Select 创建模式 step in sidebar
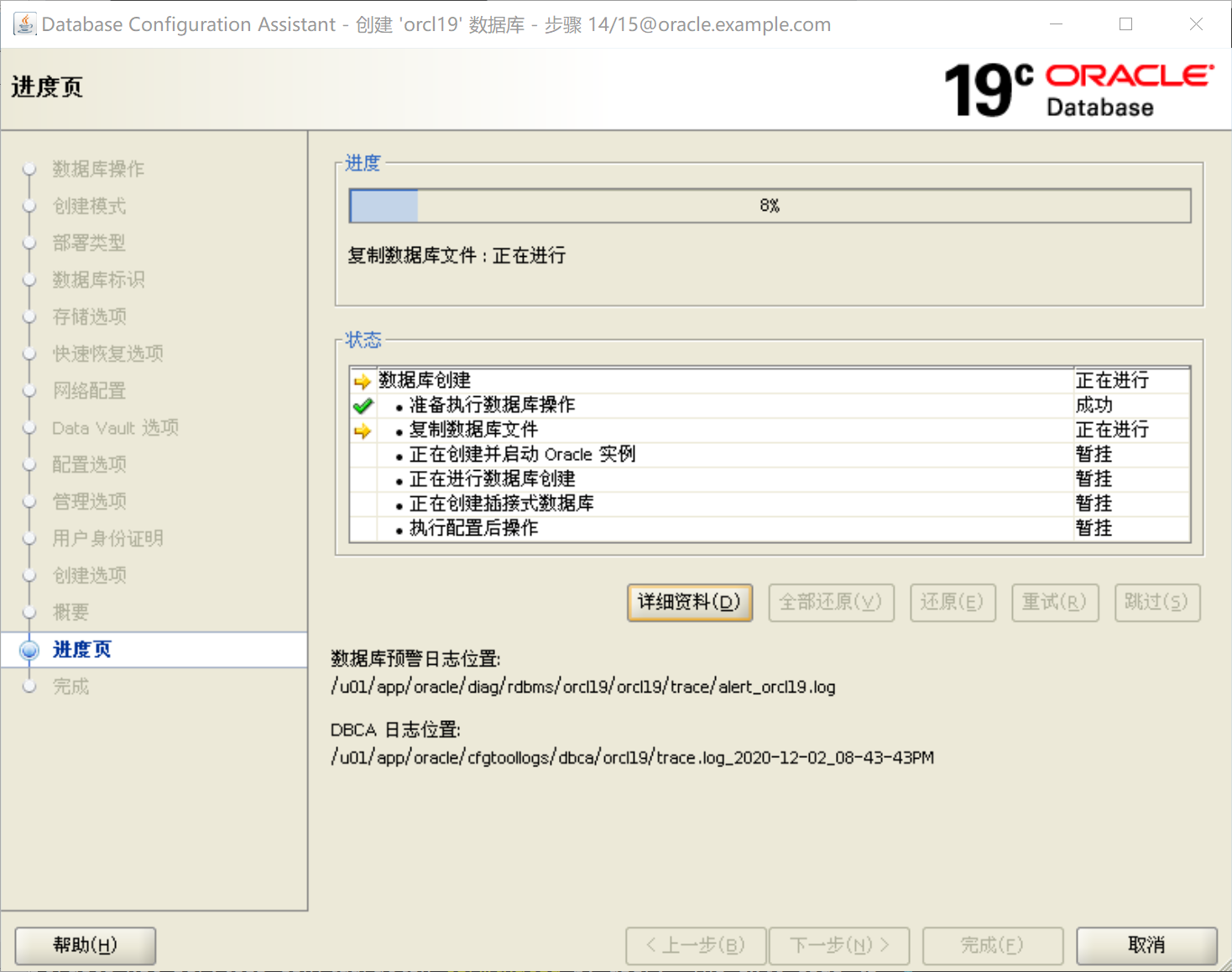The width and height of the screenshot is (1232, 972). 89,206
